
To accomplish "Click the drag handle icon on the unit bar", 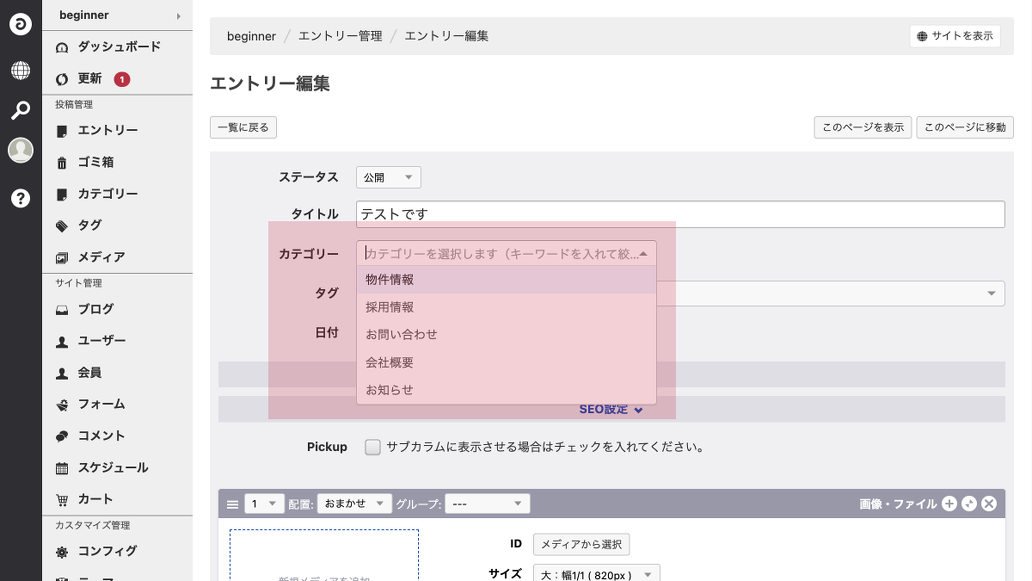I will 232,504.
